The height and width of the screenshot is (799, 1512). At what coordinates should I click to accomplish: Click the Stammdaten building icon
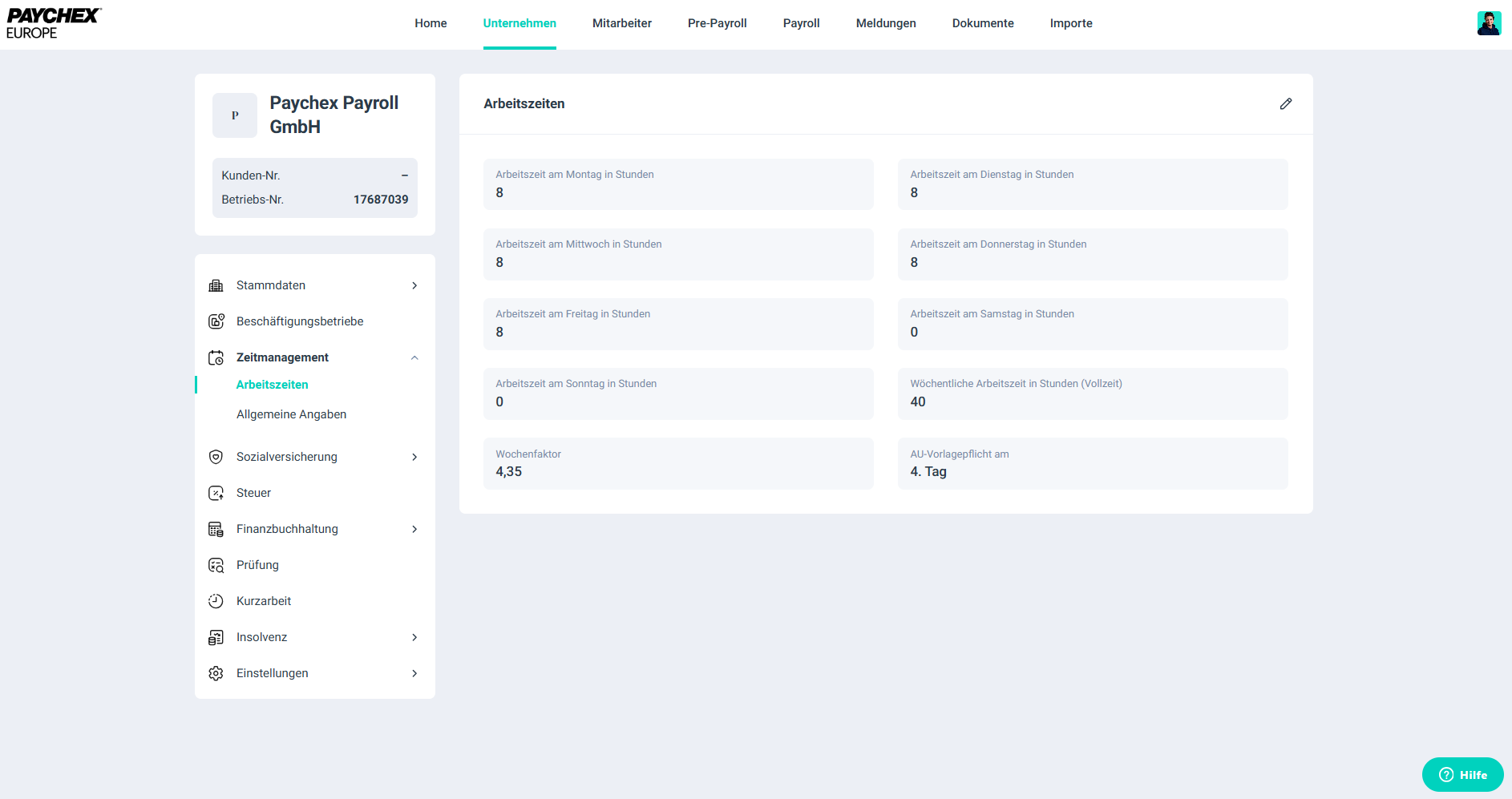click(x=216, y=286)
